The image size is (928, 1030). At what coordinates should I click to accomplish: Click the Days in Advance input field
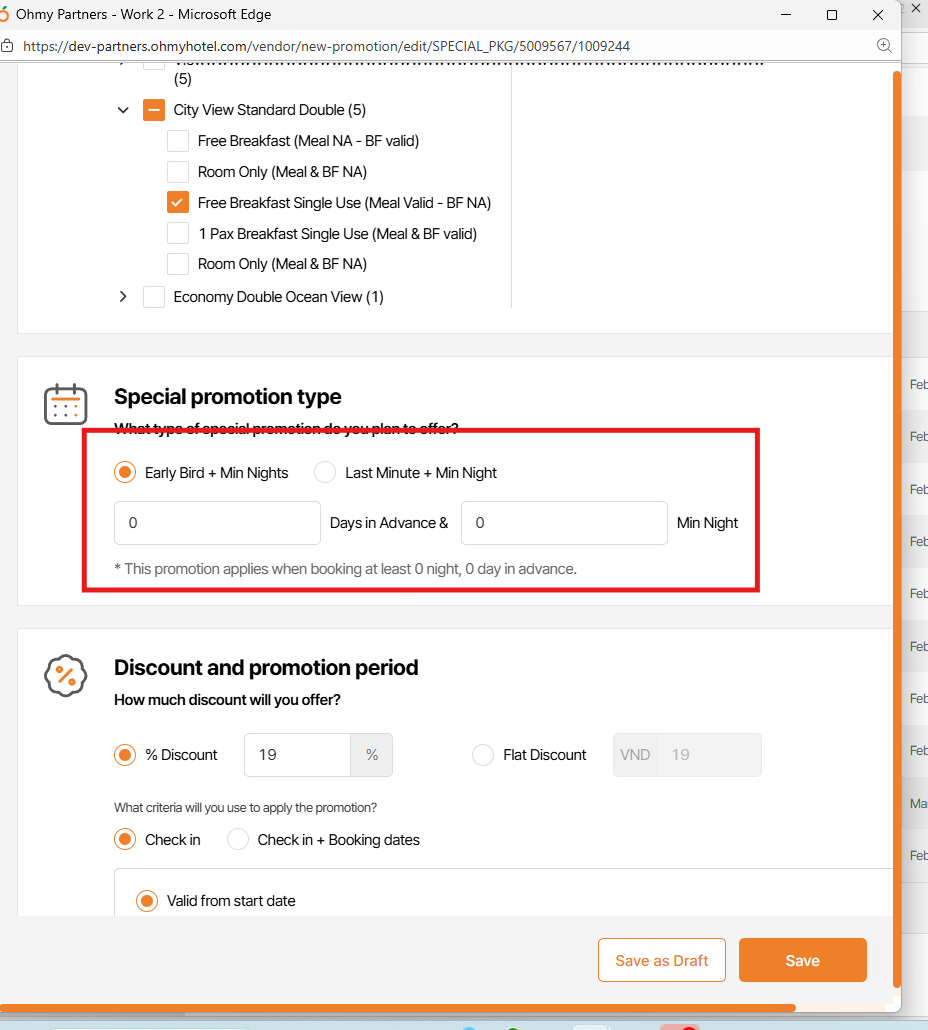click(217, 523)
